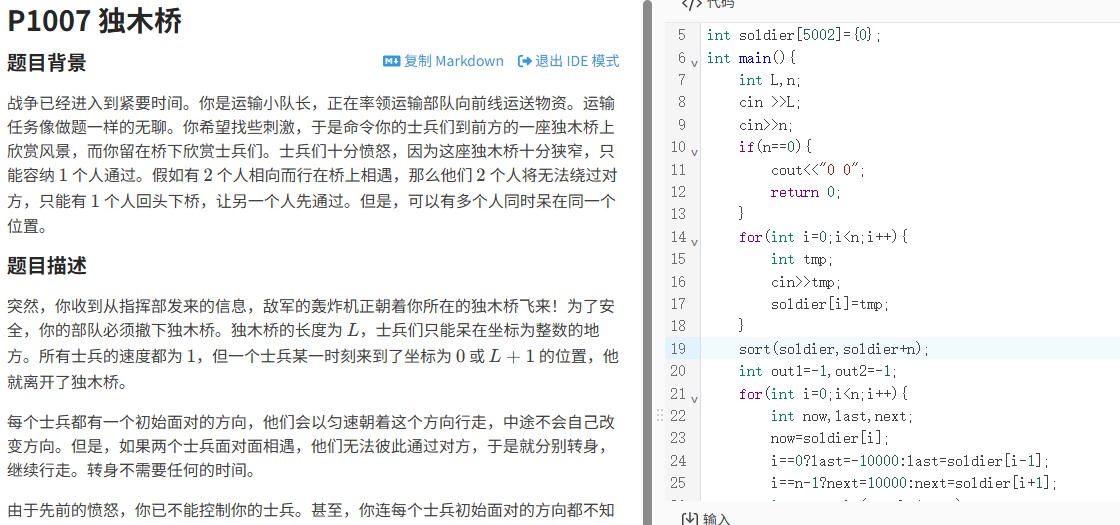Screen dimensions: 1120x525
Task: Place cursor on the int main(){ line
Action: 751,58
